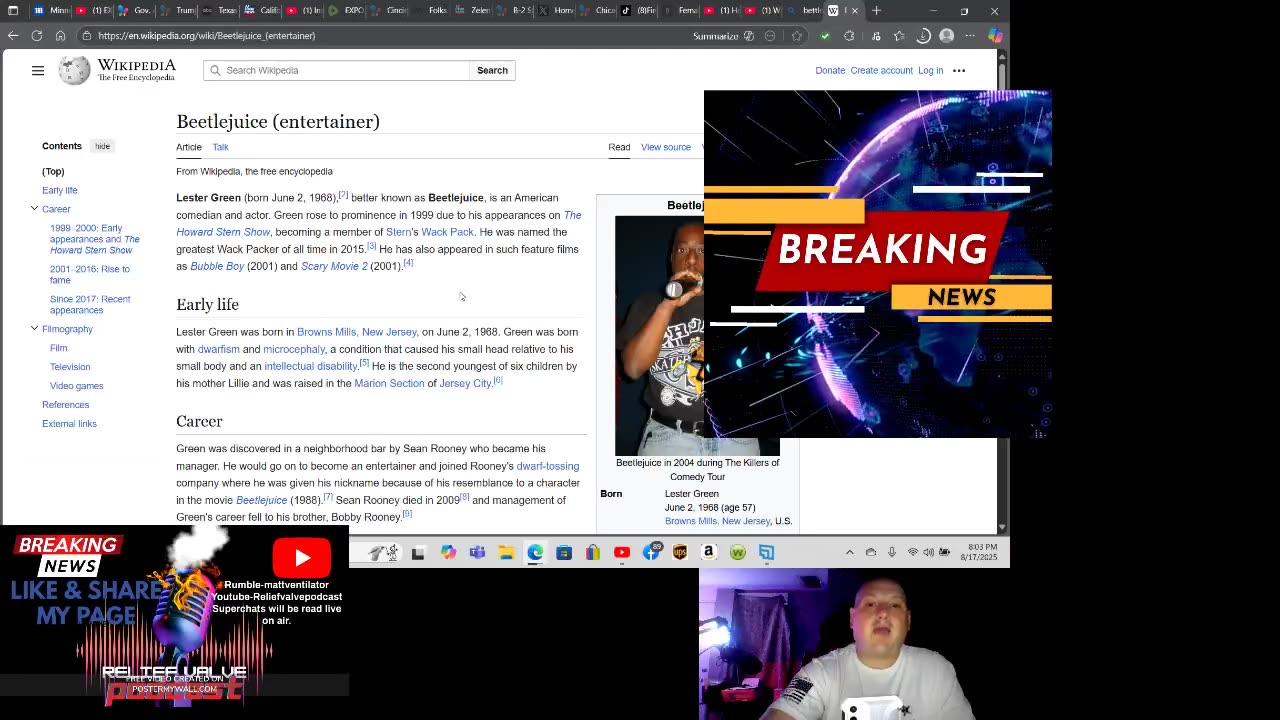
Task: Open the Wikipedia main menu hamburger icon
Action: (x=38, y=70)
